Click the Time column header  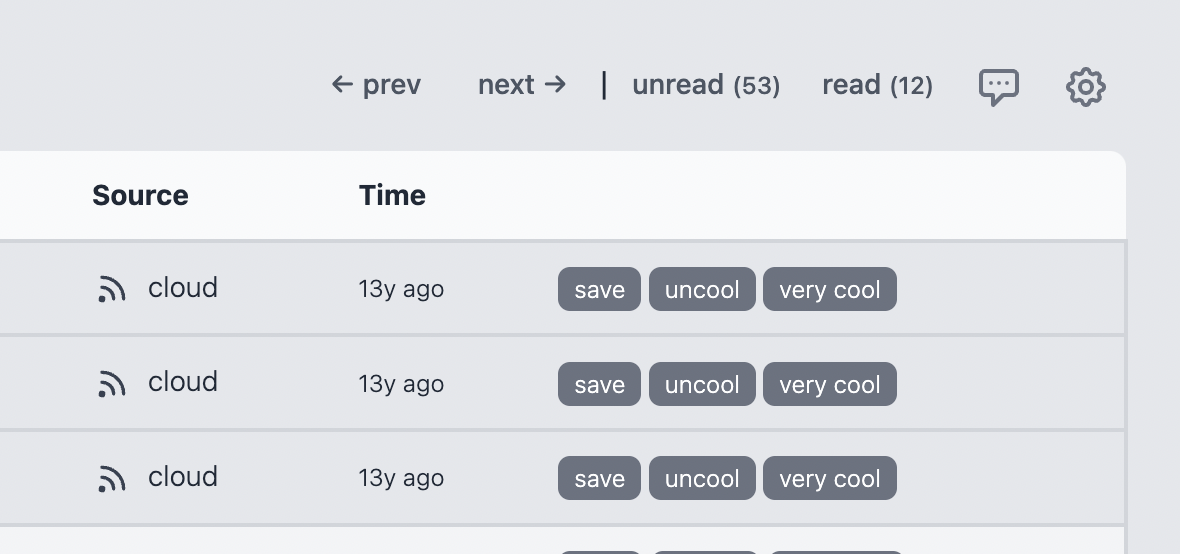(392, 196)
